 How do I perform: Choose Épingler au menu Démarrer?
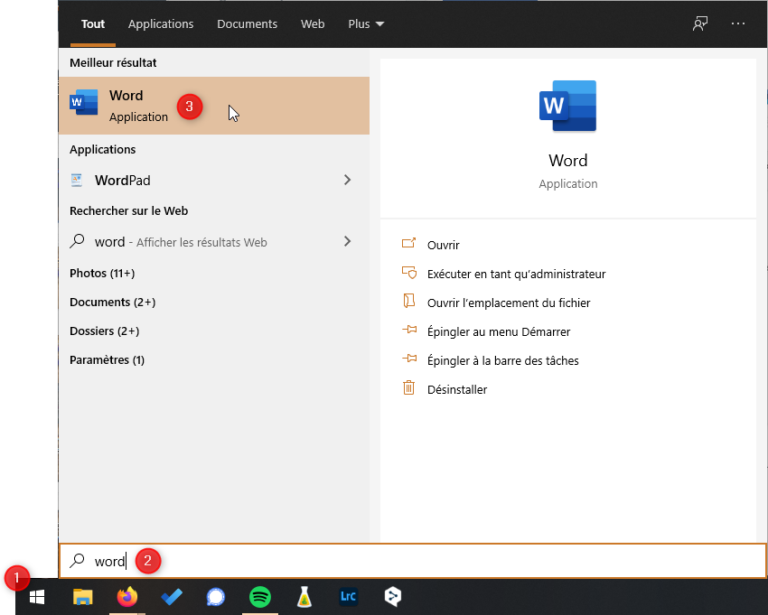tap(499, 331)
